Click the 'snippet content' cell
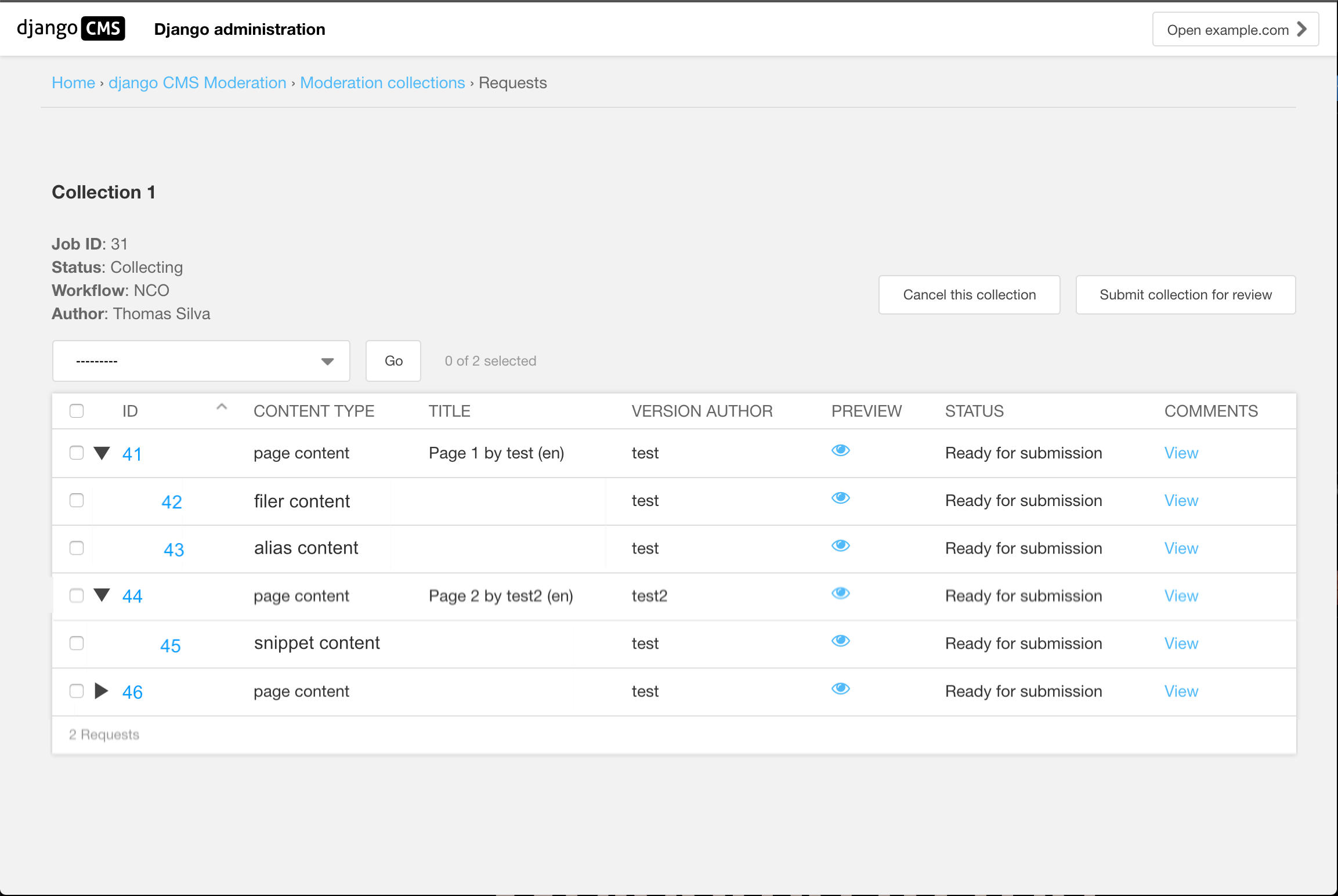 tap(317, 643)
